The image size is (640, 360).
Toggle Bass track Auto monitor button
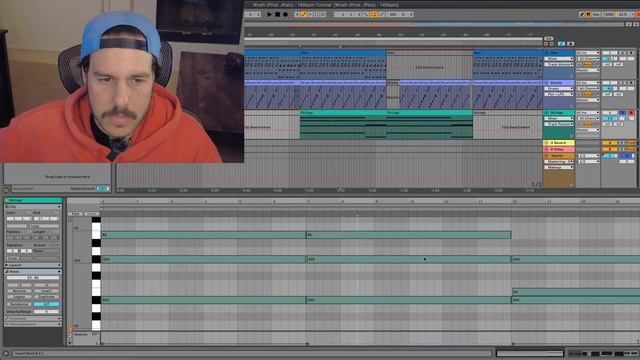(x=587, y=64)
